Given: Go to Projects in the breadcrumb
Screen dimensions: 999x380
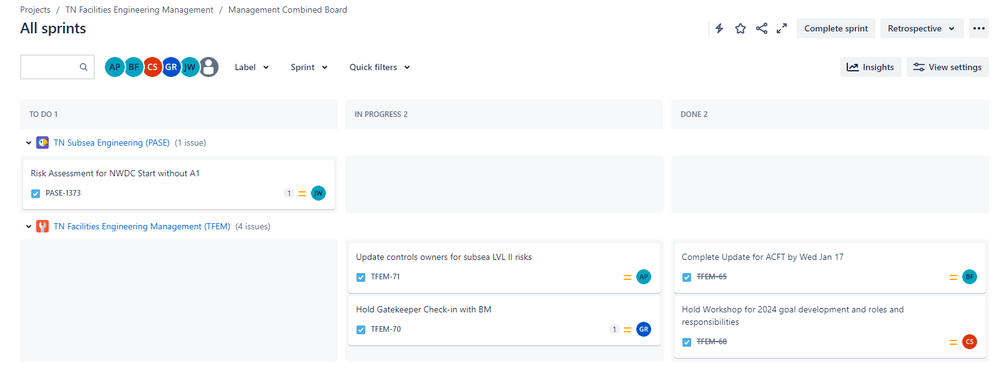Looking at the screenshot, I should 36,10.
